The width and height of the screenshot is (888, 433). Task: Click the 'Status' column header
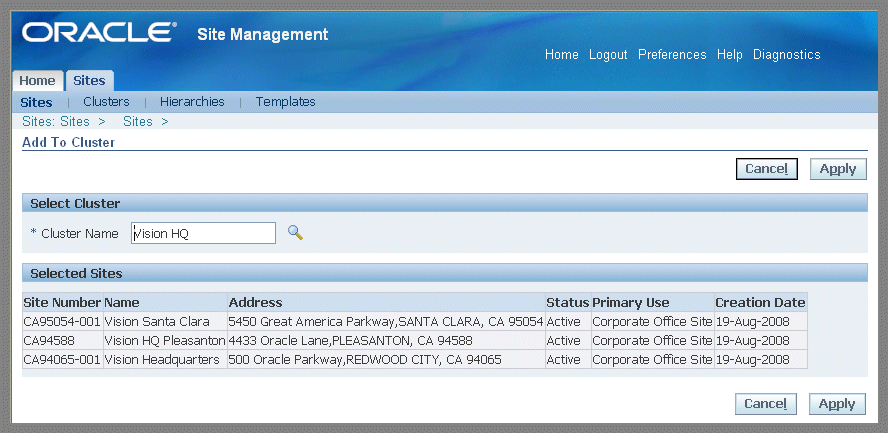pos(567,302)
